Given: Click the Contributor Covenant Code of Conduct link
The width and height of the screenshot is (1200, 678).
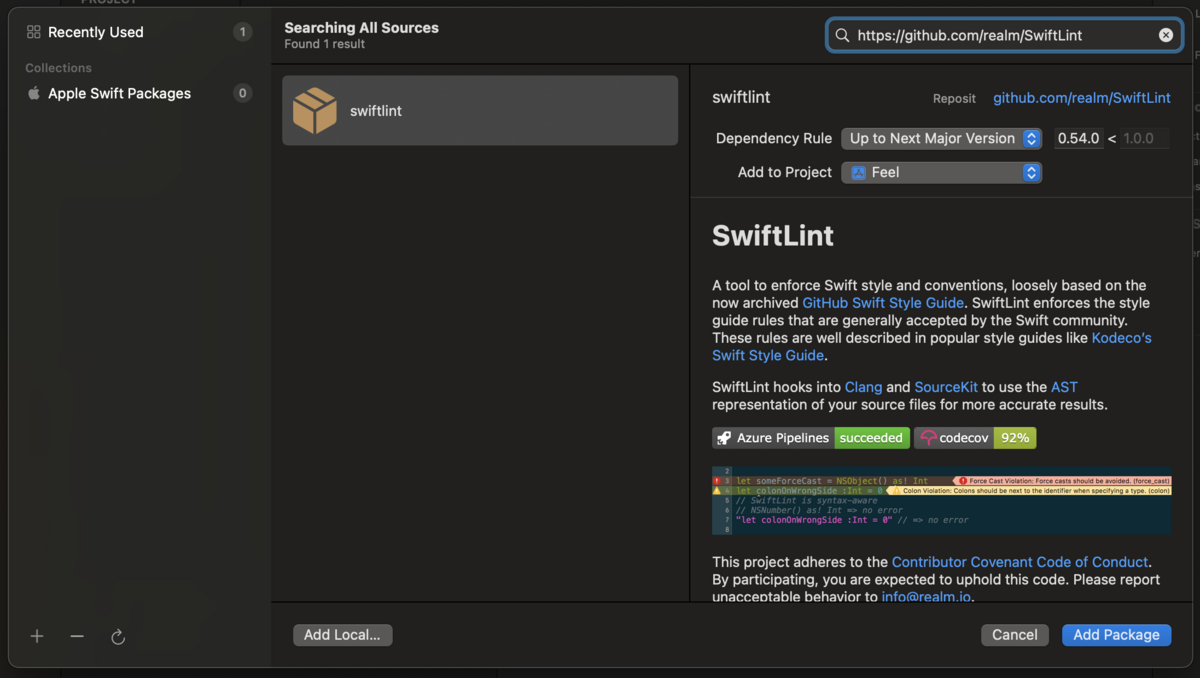Looking at the screenshot, I should click(1020, 562).
